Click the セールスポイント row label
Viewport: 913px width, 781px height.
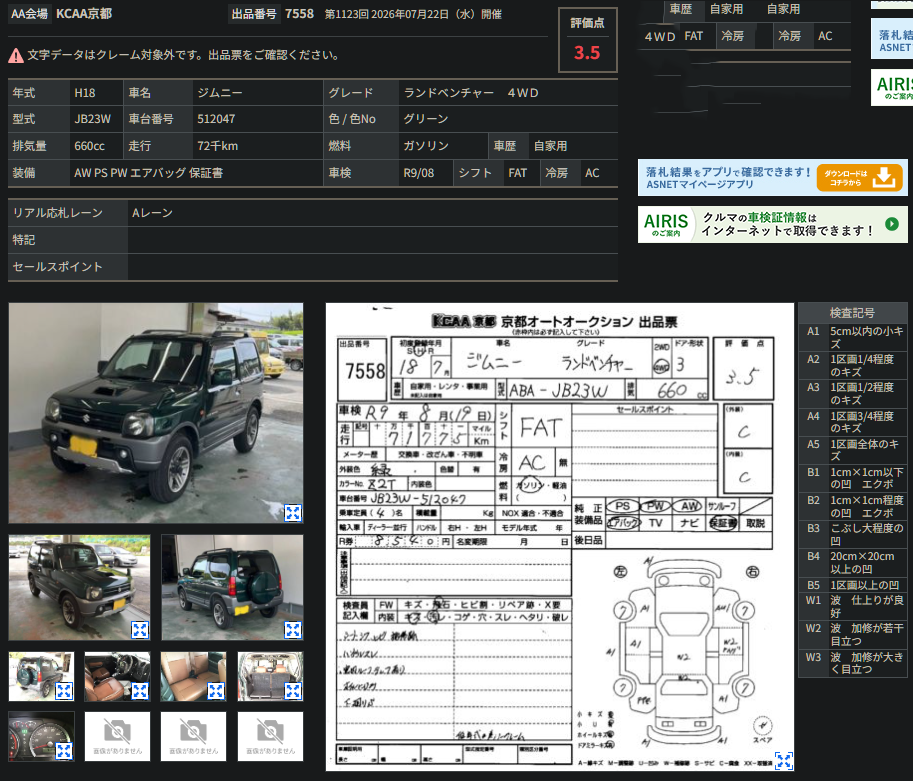coord(58,267)
